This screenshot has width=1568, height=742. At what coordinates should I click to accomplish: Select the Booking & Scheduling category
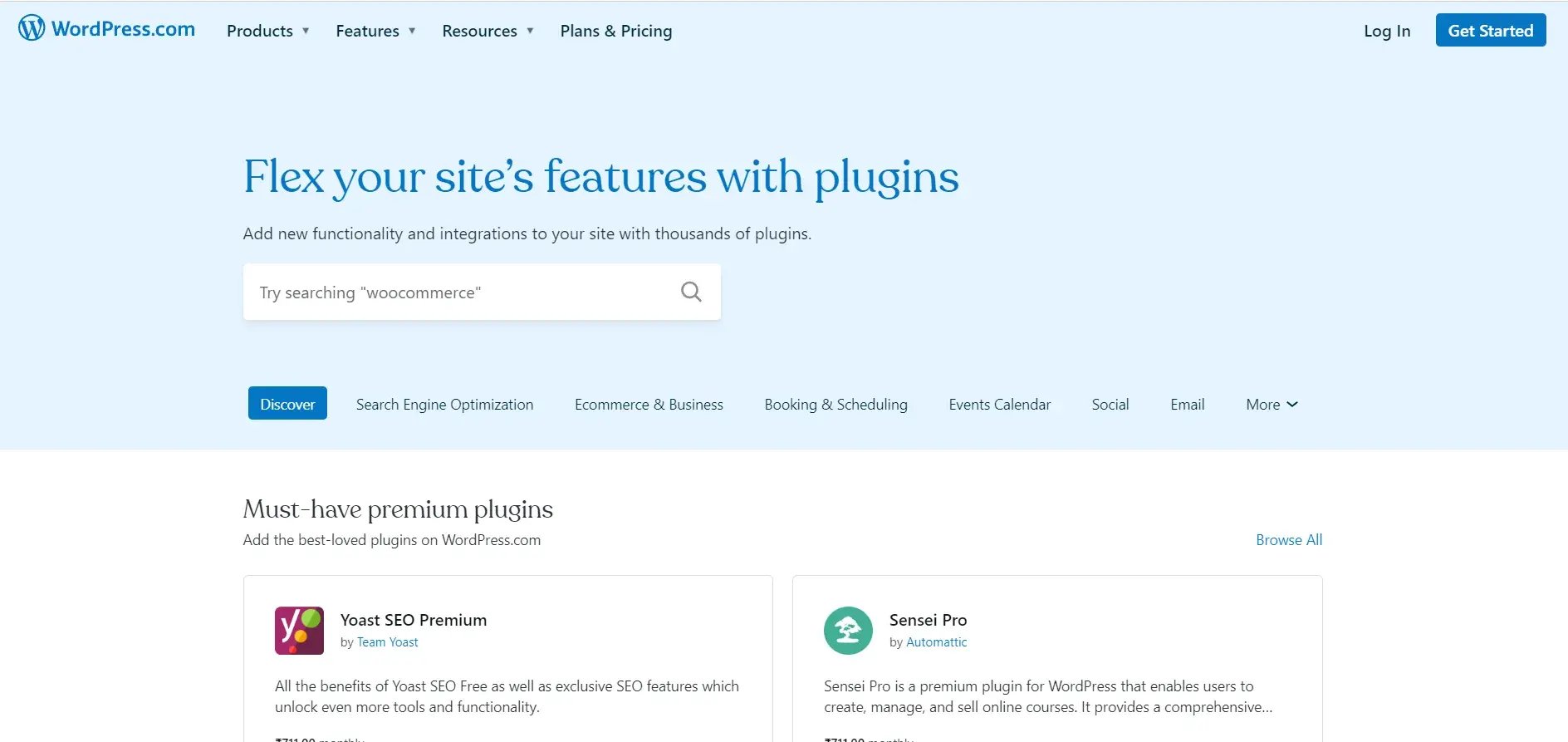835,404
